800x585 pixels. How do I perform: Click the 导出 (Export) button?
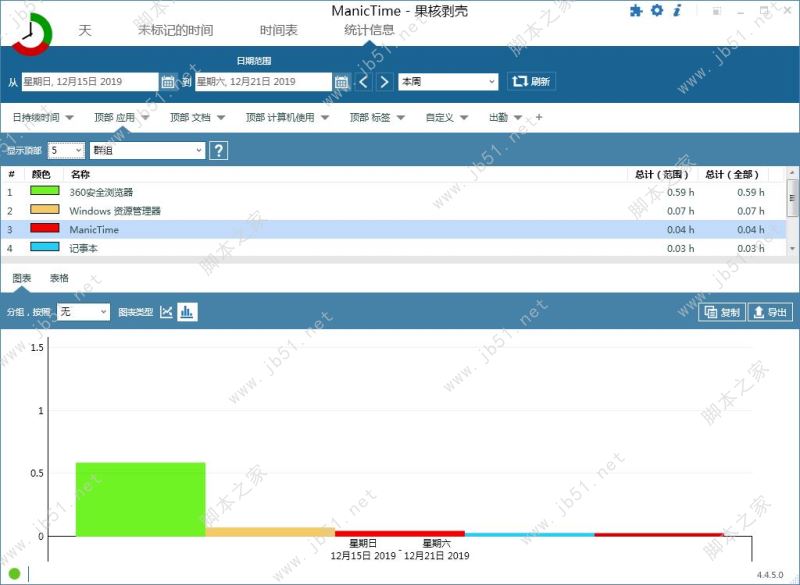click(770, 312)
